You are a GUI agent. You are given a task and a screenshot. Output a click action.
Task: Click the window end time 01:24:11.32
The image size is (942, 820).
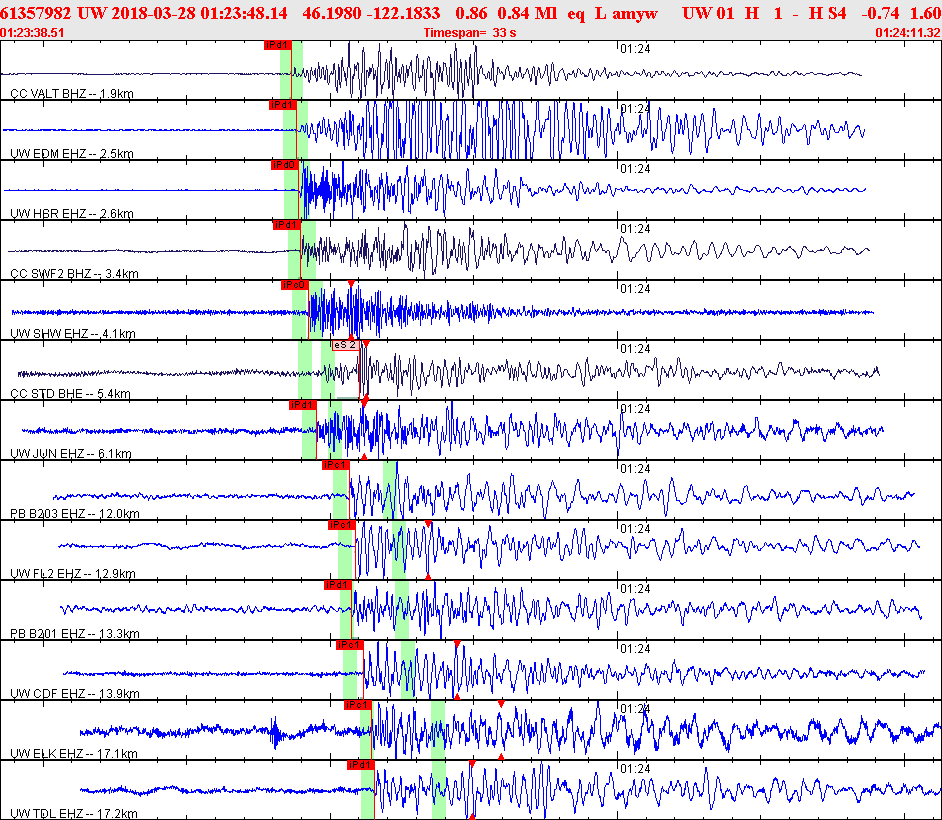point(908,33)
